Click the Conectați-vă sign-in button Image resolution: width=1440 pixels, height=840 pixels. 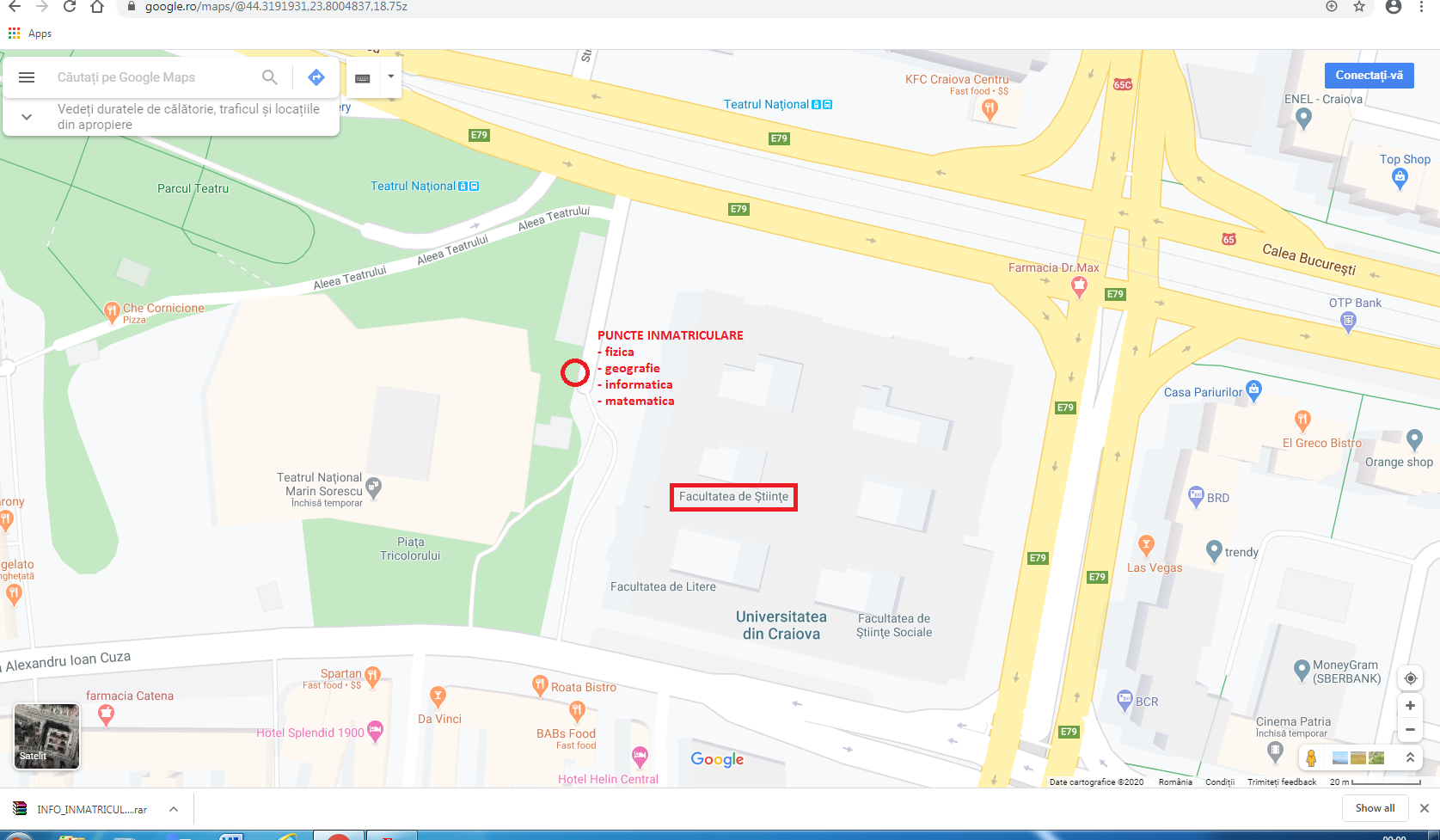point(1369,76)
